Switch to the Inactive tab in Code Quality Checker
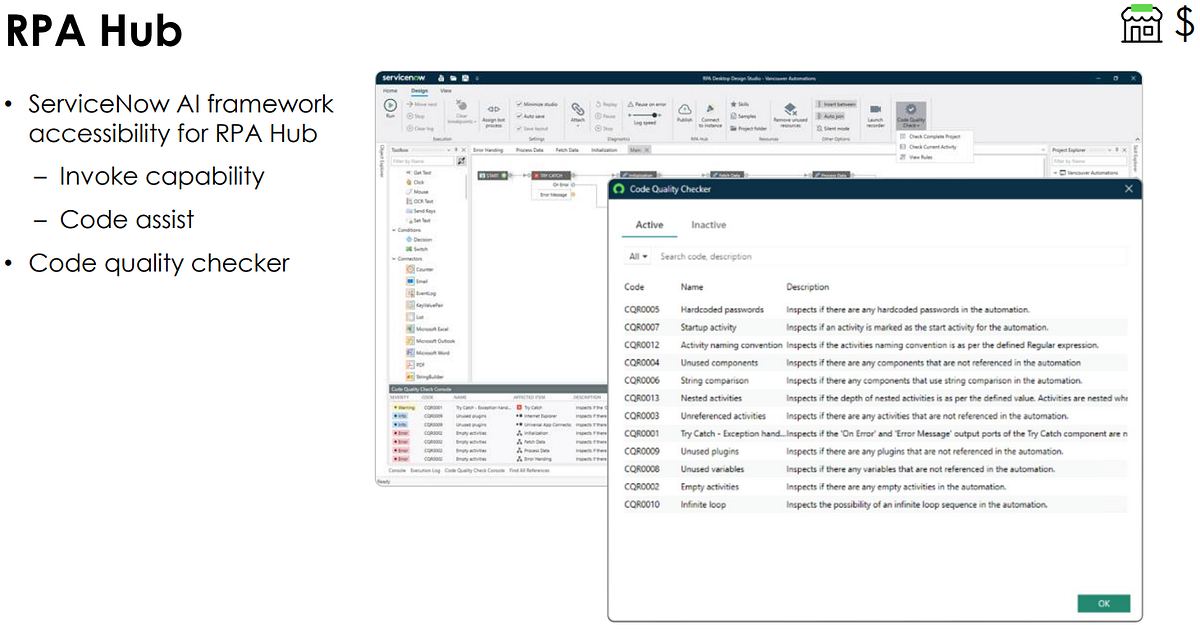Viewport: 1200px width, 630px height. click(709, 224)
